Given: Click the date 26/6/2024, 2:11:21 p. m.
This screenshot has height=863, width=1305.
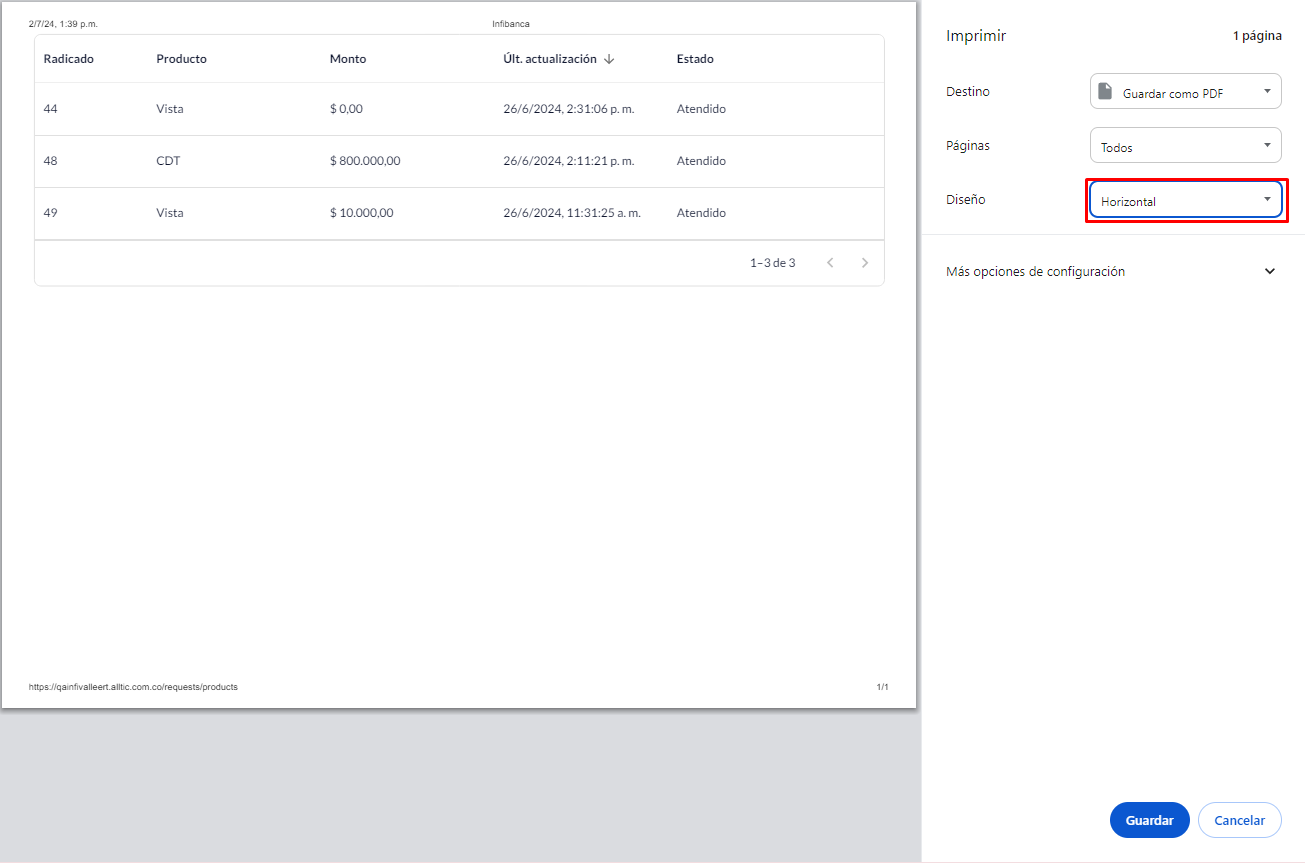Looking at the screenshot, I should click(x=569, y=161).
